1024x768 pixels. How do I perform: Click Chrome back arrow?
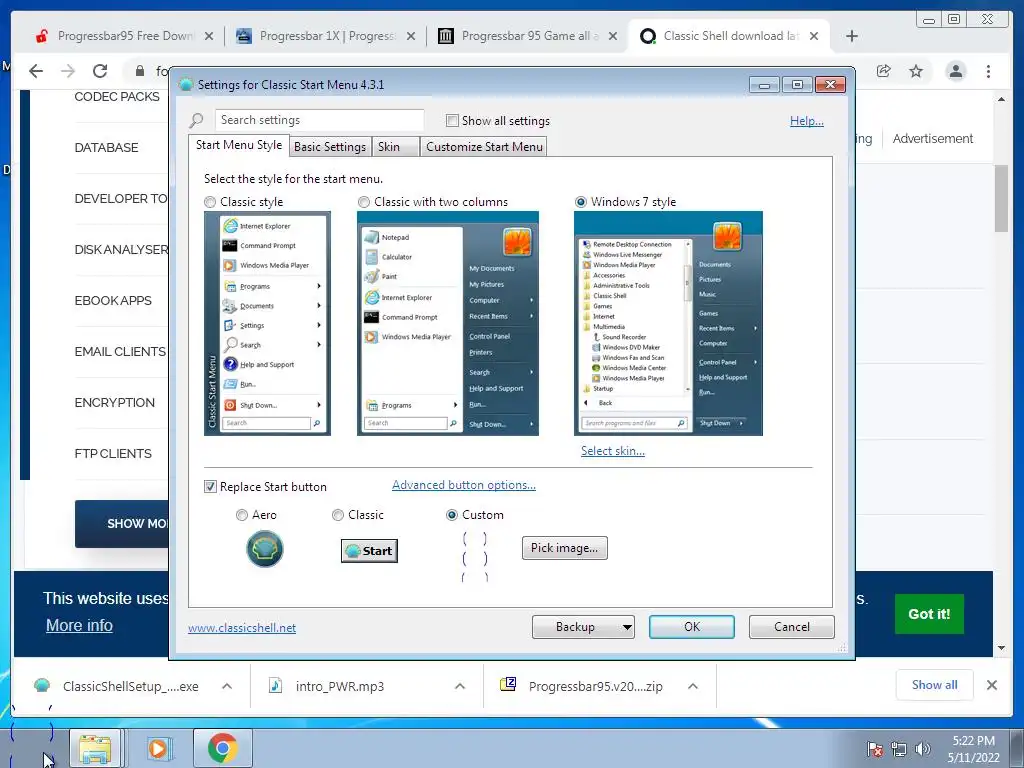coord(36,71)
